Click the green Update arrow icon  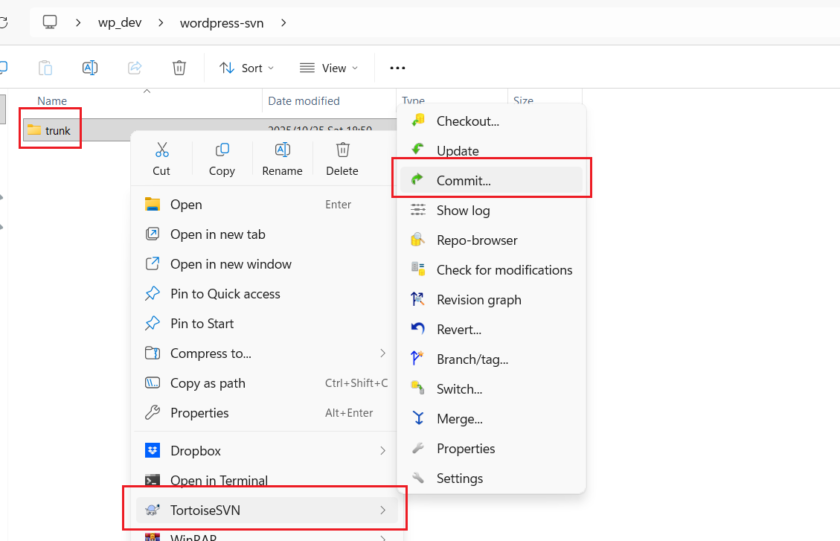coord(418,150)
